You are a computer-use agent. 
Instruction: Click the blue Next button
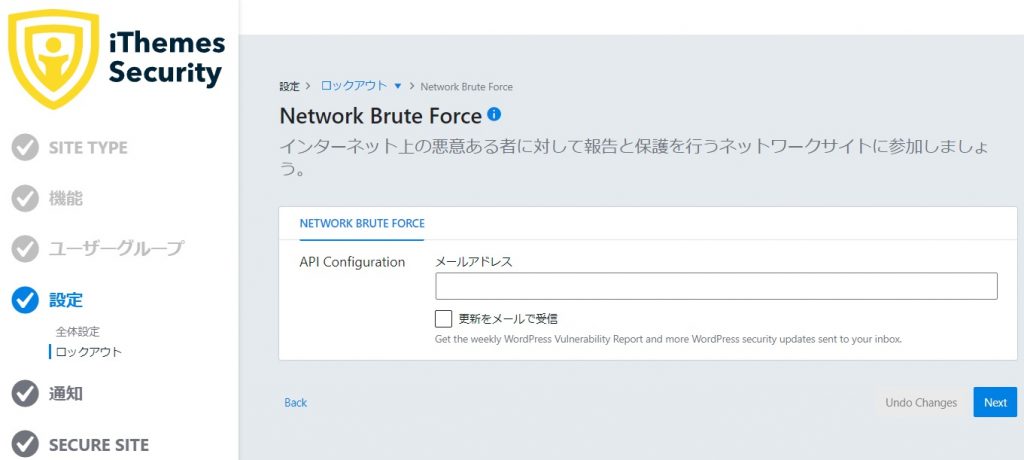click(x=995, y=402)
